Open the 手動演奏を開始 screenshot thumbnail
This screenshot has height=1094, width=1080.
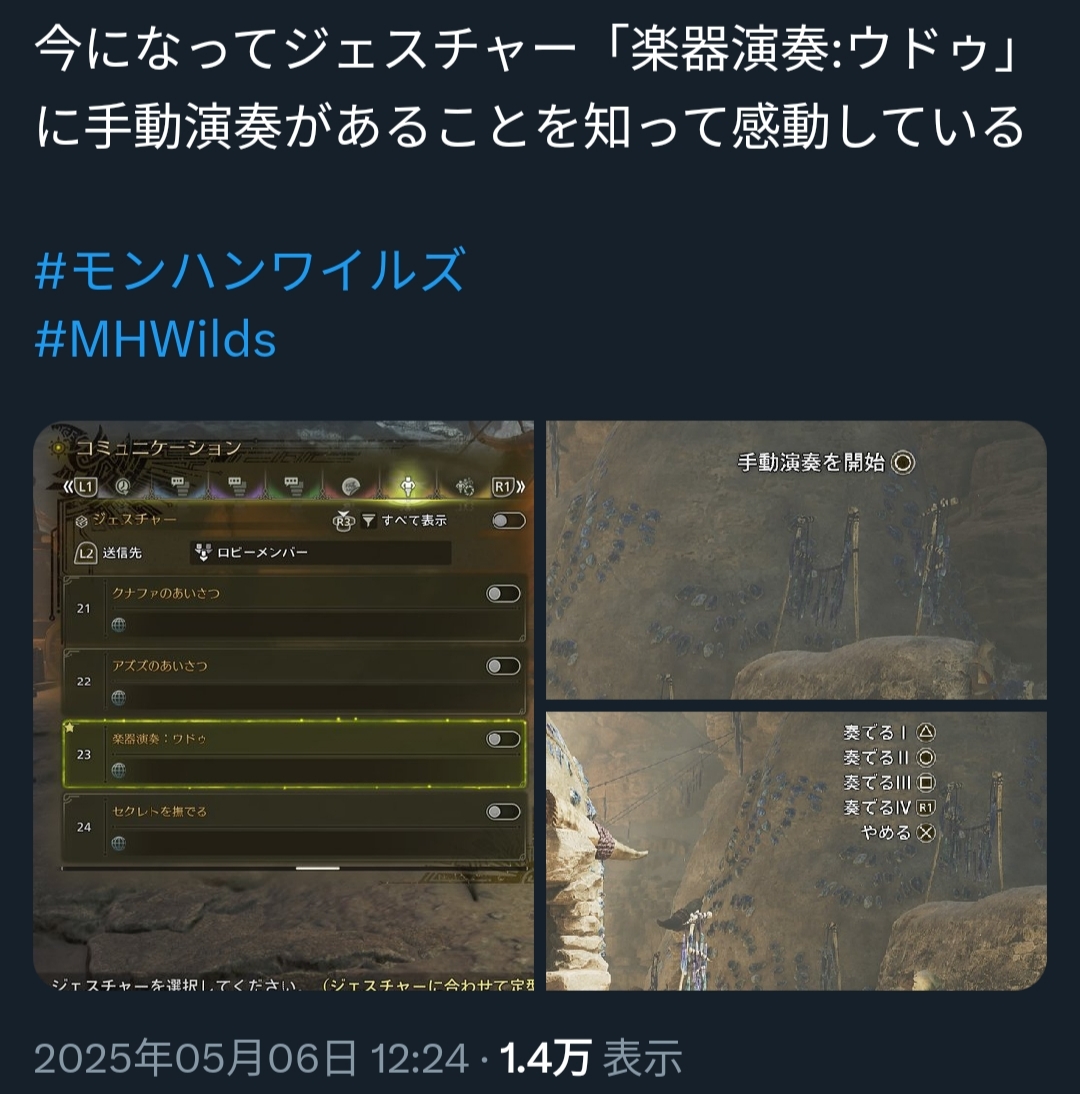796,560
